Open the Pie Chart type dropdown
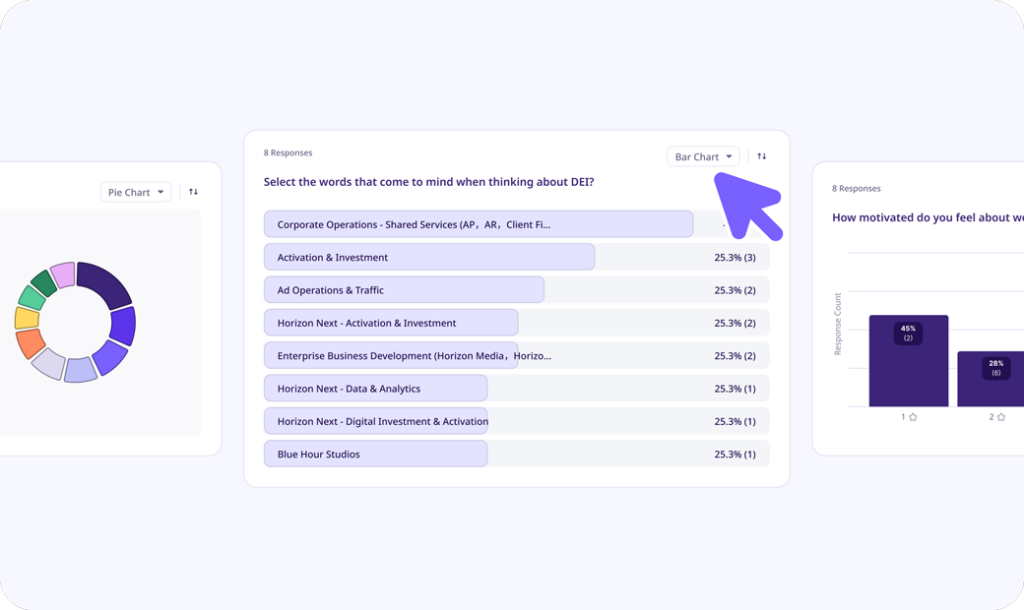 [135, 191]
